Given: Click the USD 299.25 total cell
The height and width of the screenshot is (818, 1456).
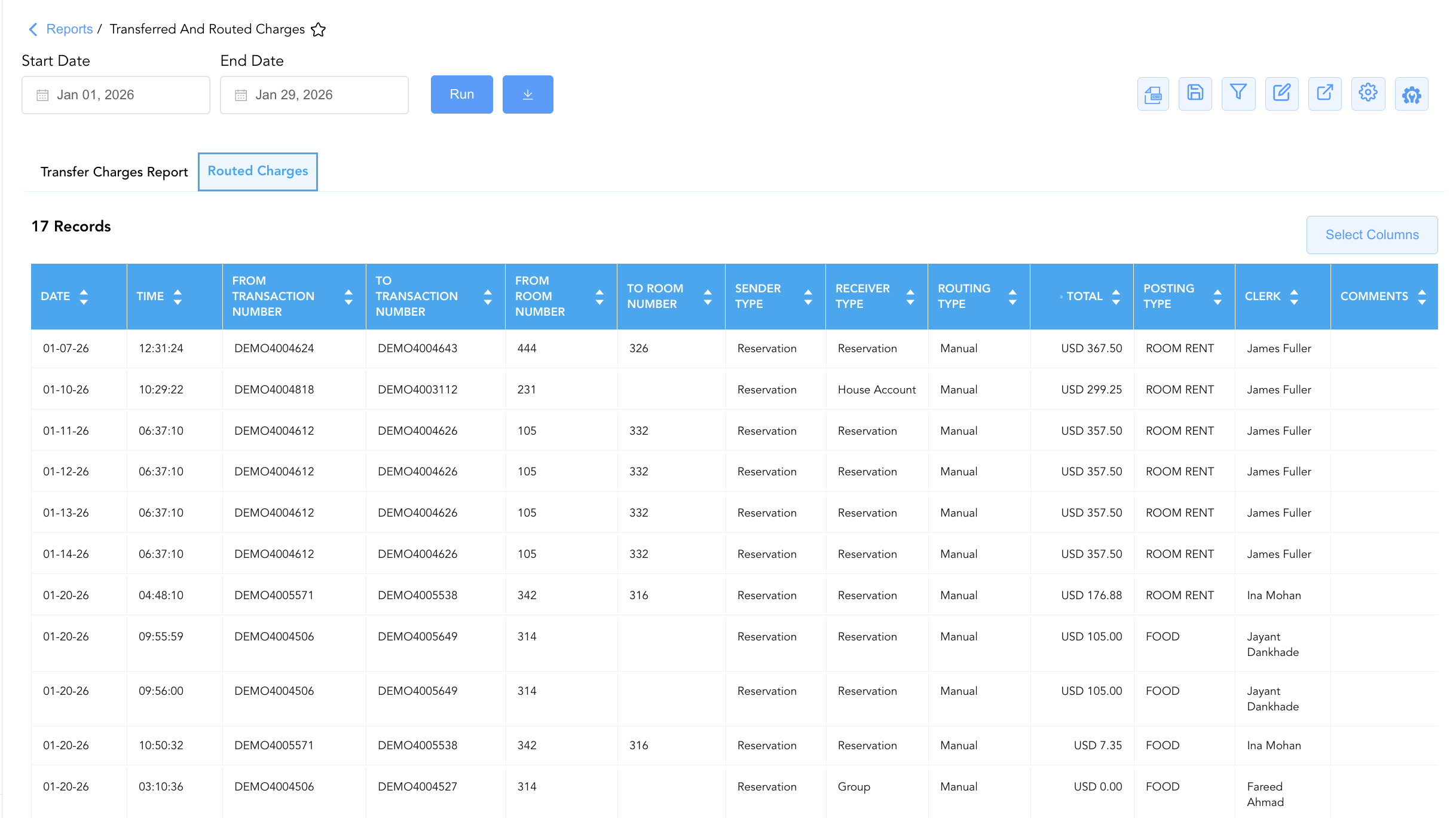Looking at the screenshot, I should 1091,390.
